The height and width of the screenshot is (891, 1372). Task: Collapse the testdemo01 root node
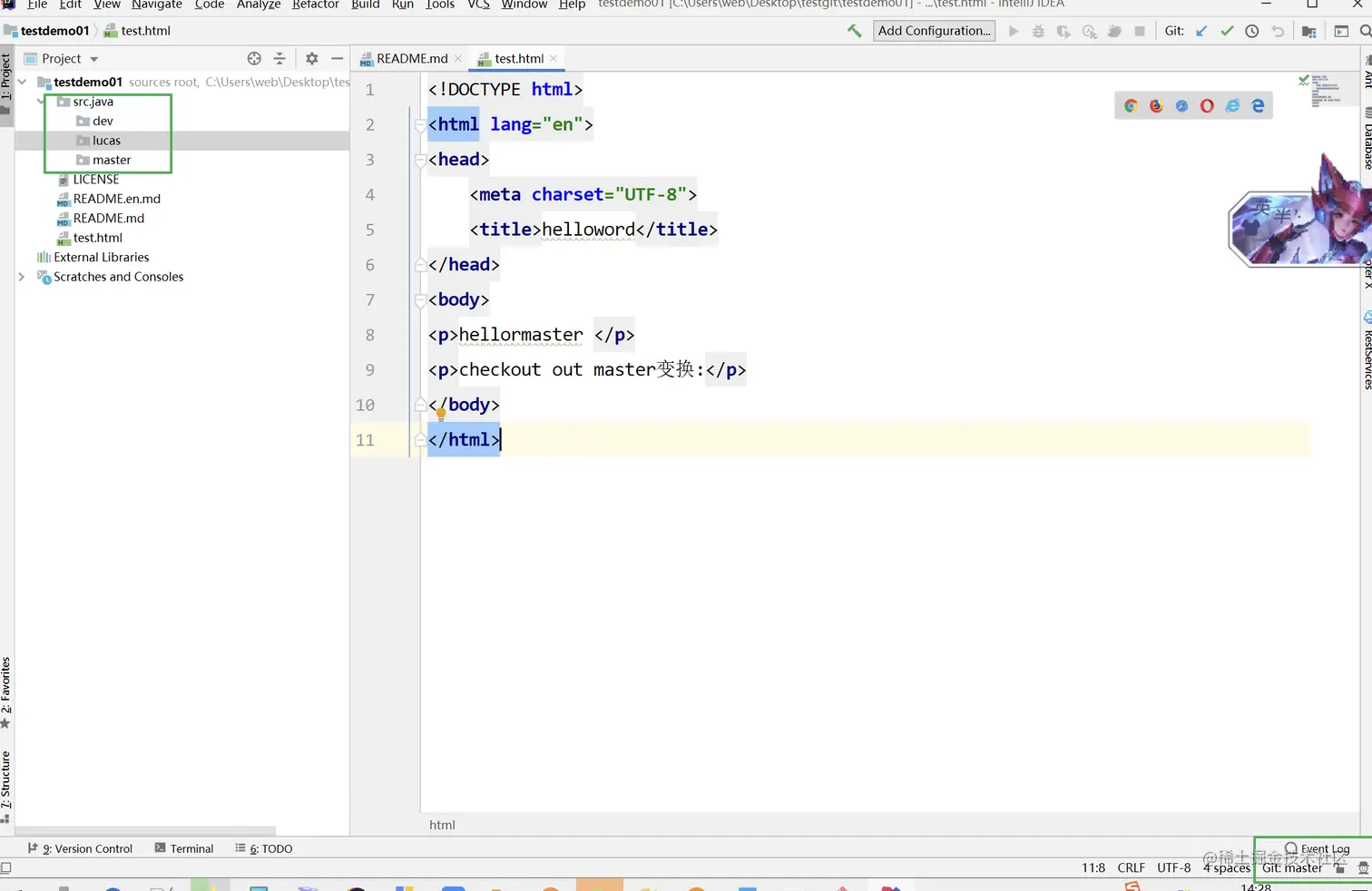coord(22,82)
